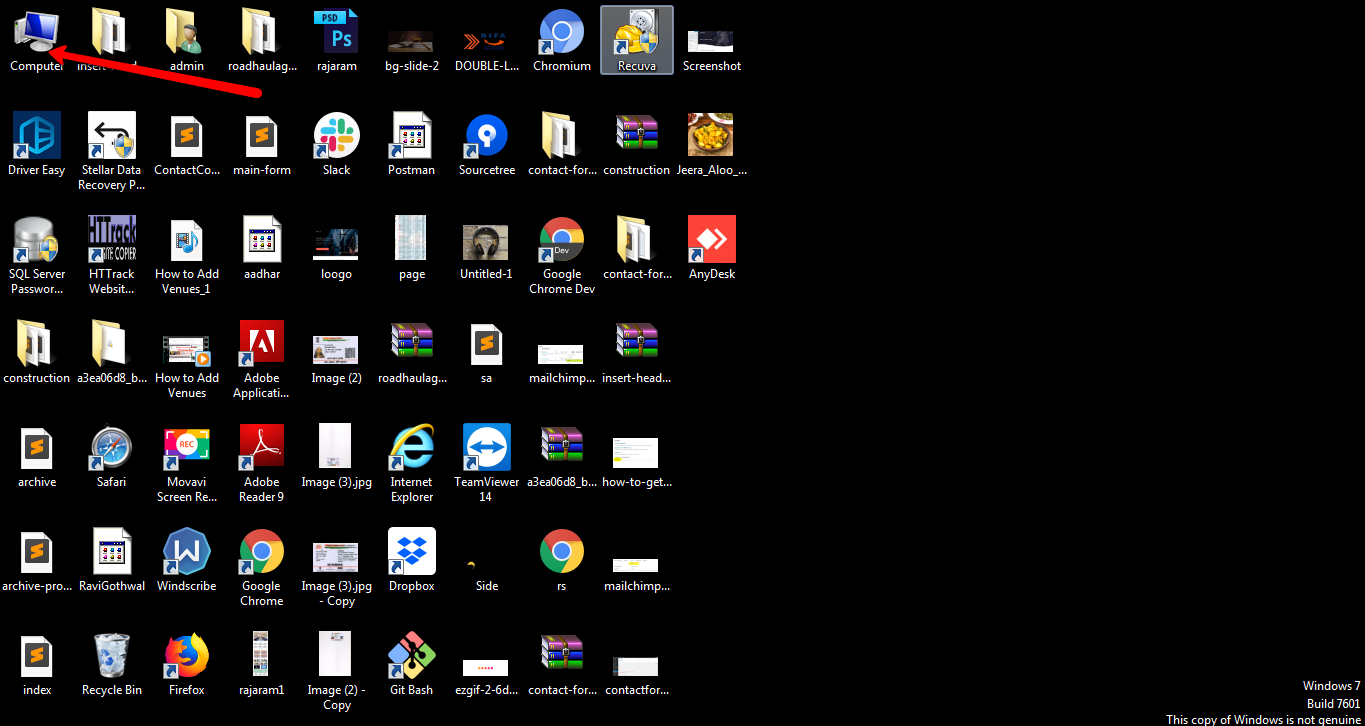Image resolution: width=1365 pixels, height=726 pixels.
Task: Launch Adobe Reader 9 shortcut
Action: tap(262, 464)
